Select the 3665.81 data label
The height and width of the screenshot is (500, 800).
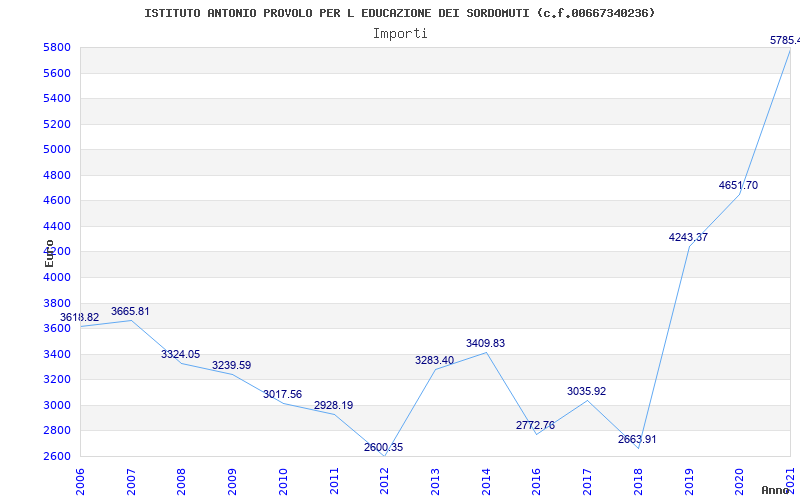point(130,312)
